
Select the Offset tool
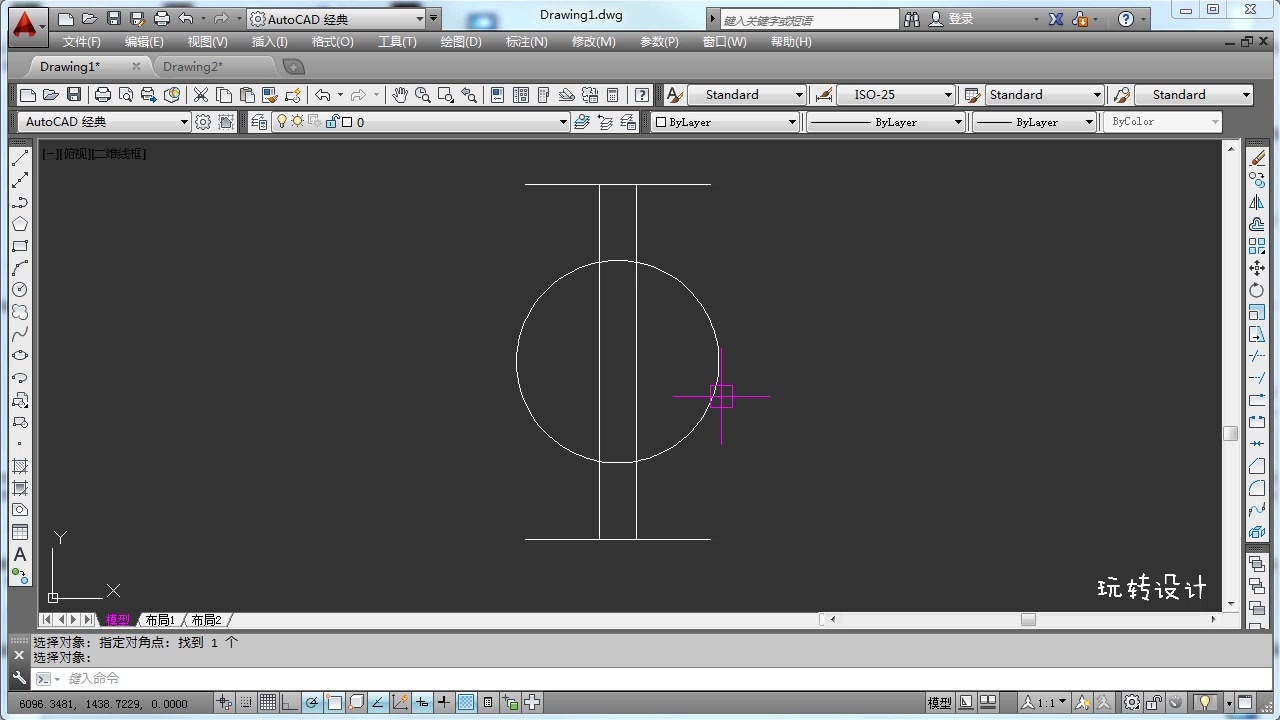point(1257,224)
